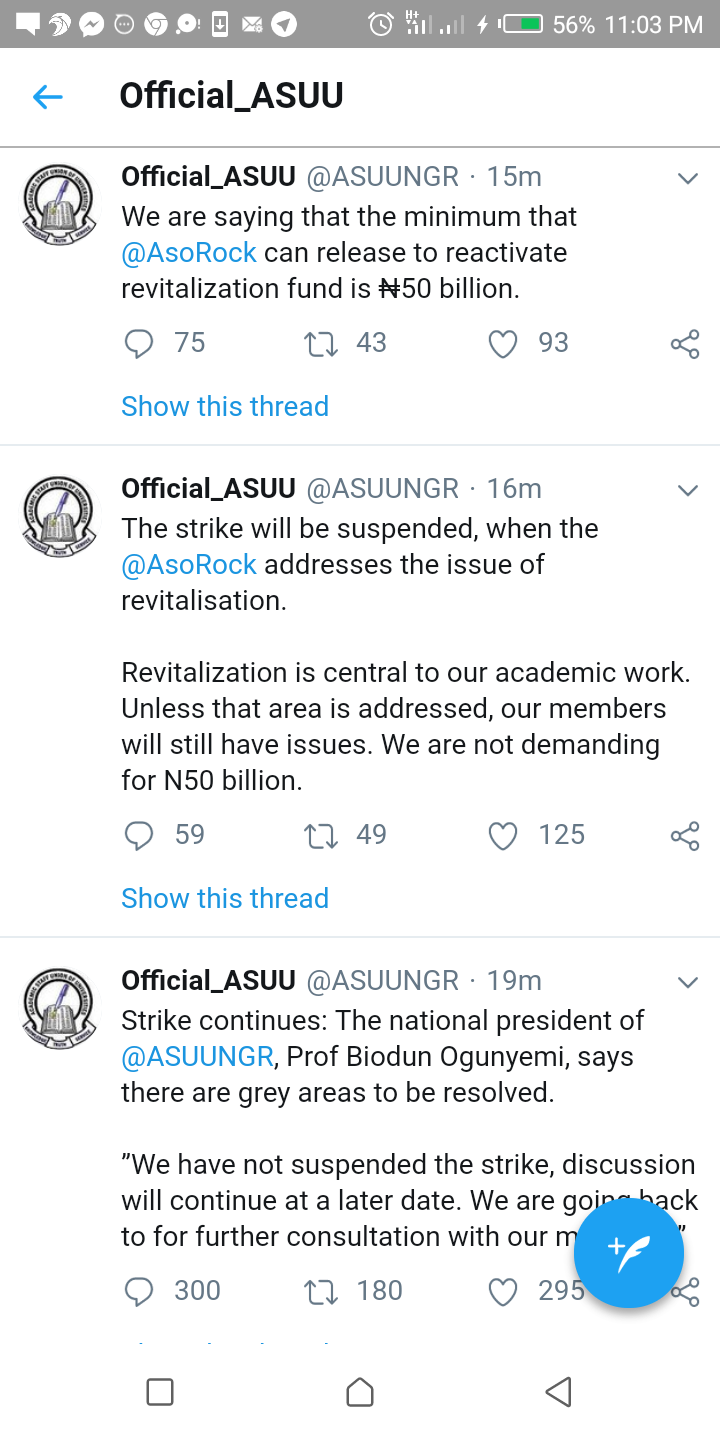
Task: Tap the back arrow in header
Action: (47, 96)
